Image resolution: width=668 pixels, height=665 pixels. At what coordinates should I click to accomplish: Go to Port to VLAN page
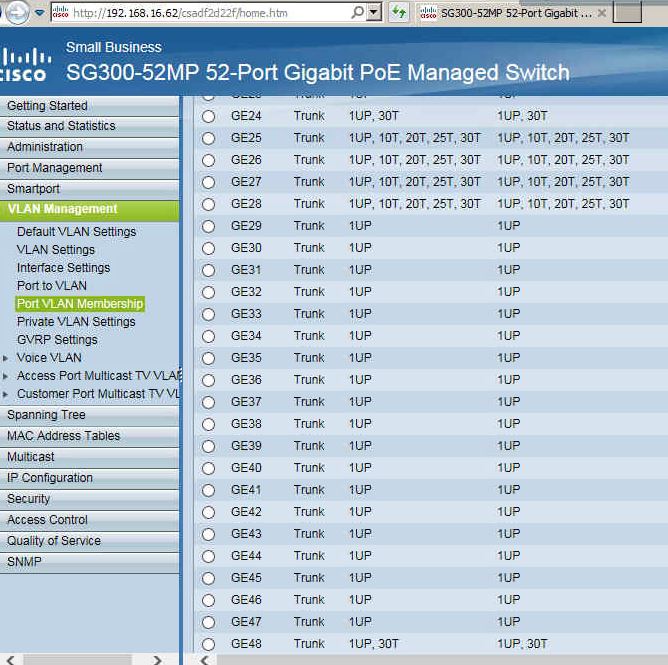pyautogui.click(x=51, y=286)
